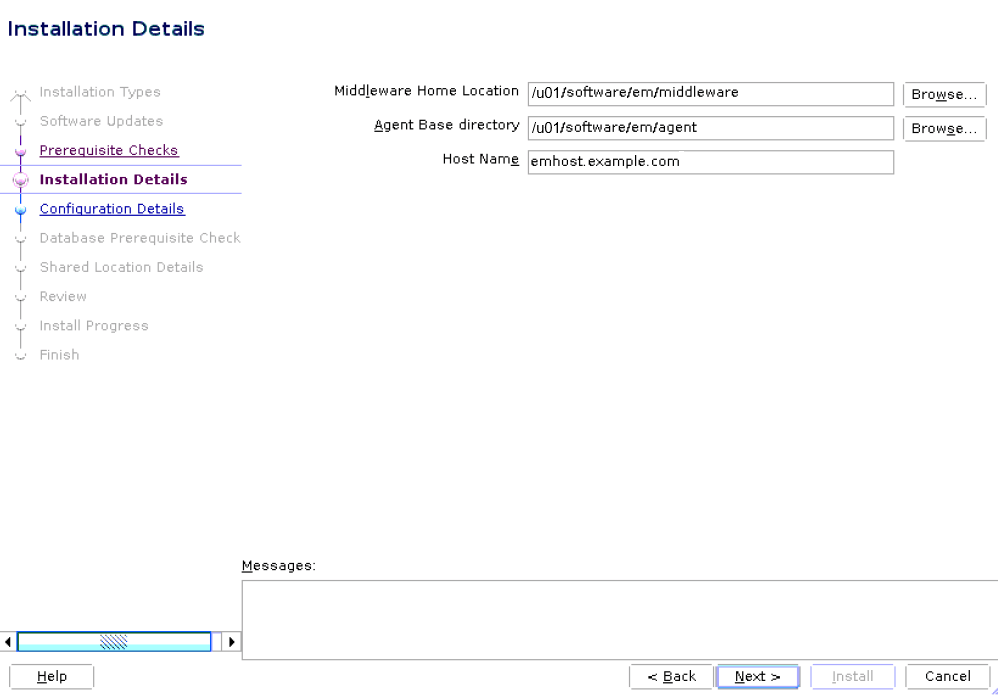The width and height of the screenshot is (998, 696).
Task: Click the Agent Base directory label
Action: 447,125
